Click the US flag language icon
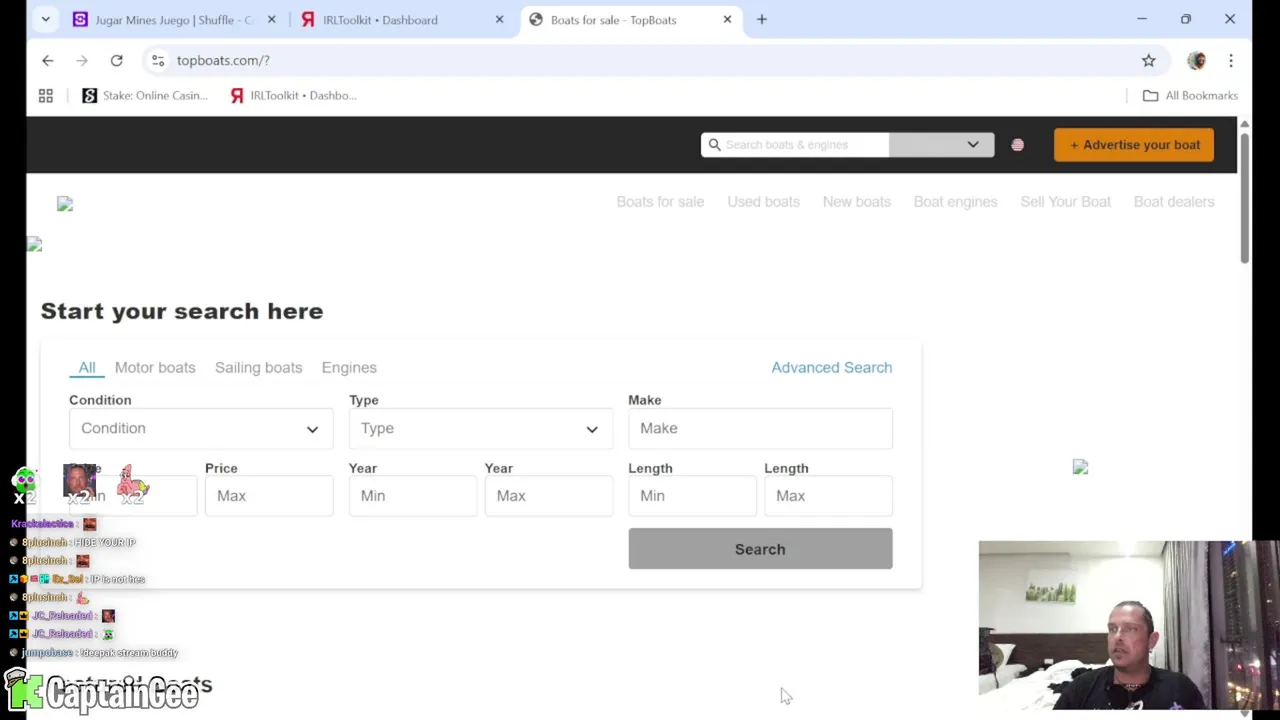1280x720 pixels. (1017, 145)
